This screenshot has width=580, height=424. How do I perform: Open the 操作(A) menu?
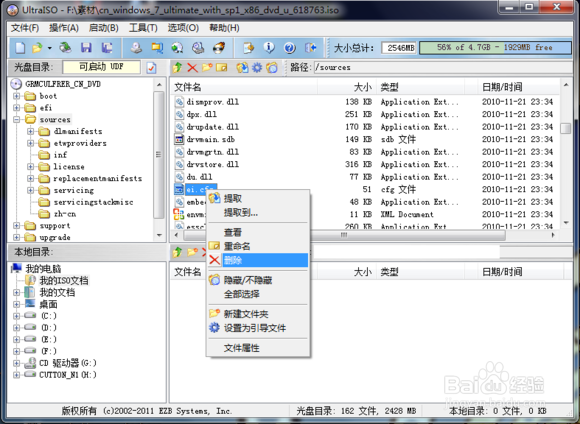[x=64, y=28]
